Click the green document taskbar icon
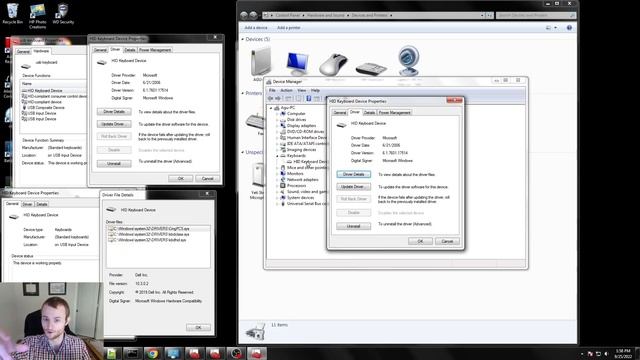The width and height of the screenshot is (640, 360). (x=111, y=353)
